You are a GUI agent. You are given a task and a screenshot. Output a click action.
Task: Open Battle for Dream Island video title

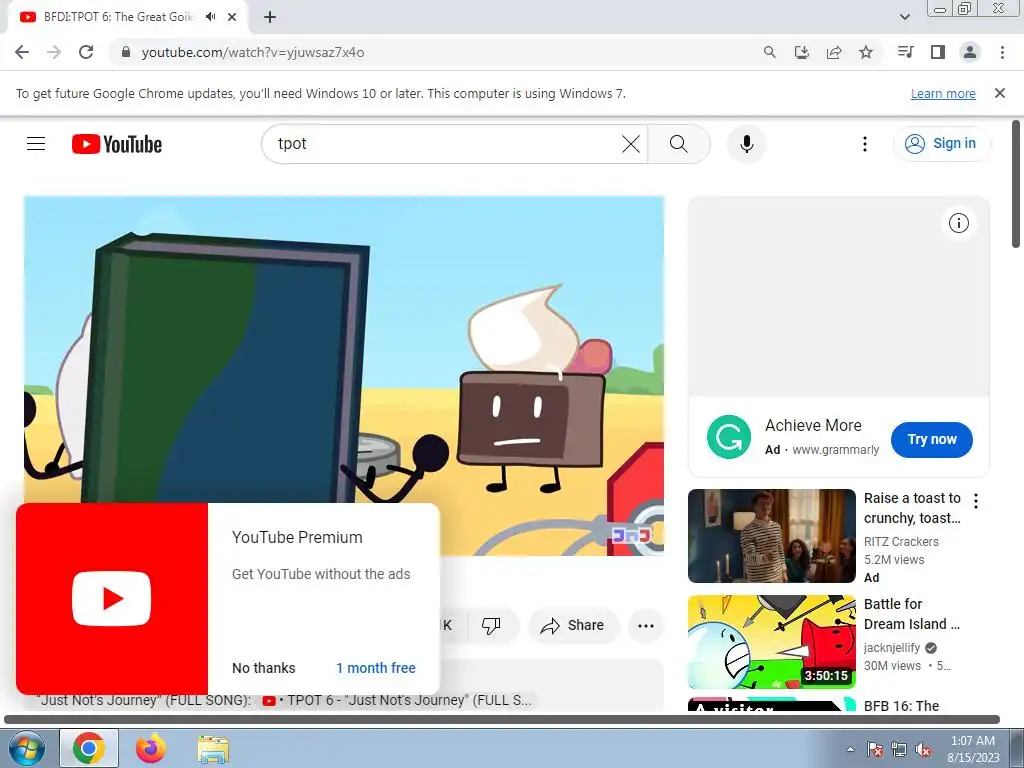[912, 613]
